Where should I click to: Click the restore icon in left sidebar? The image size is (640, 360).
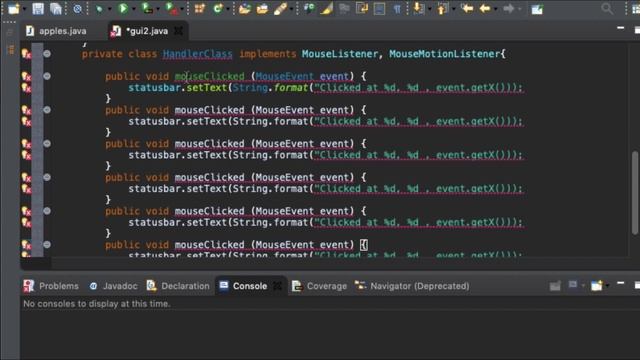(10, 32)
